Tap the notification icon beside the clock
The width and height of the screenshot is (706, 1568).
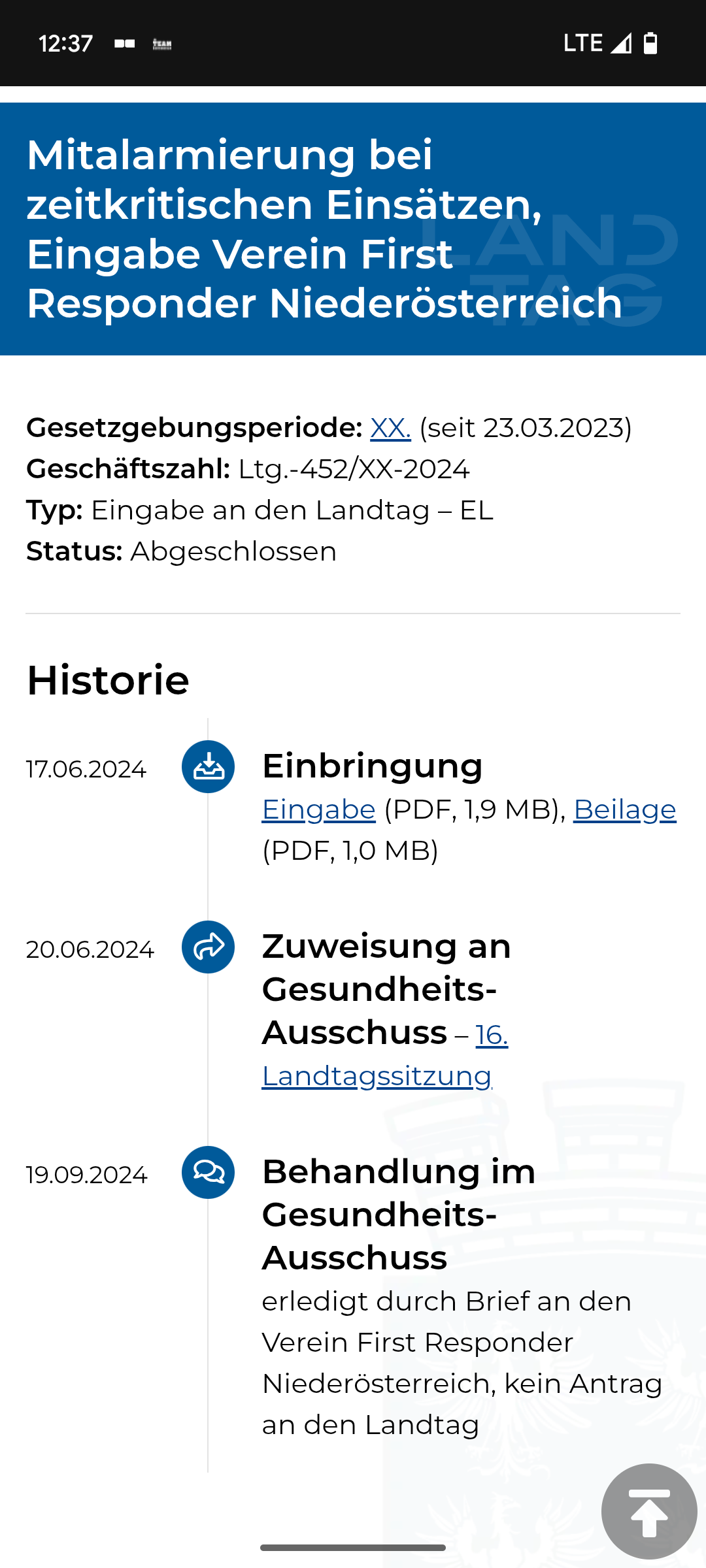124,44
